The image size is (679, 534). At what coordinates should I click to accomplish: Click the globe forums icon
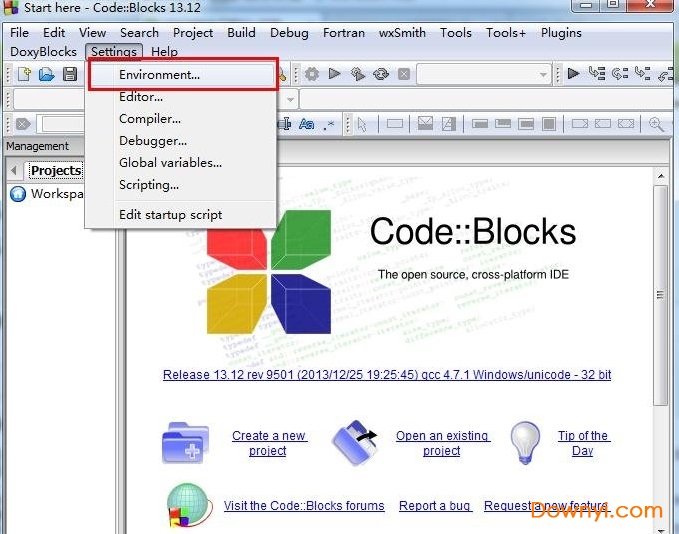(189, 505)
